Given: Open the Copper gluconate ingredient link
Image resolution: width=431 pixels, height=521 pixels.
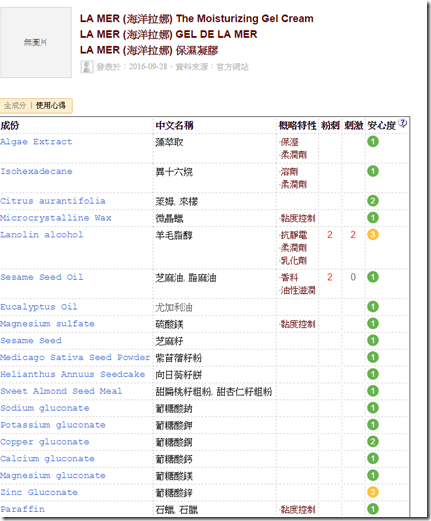Looking at the screenshot, I should 45,442.
